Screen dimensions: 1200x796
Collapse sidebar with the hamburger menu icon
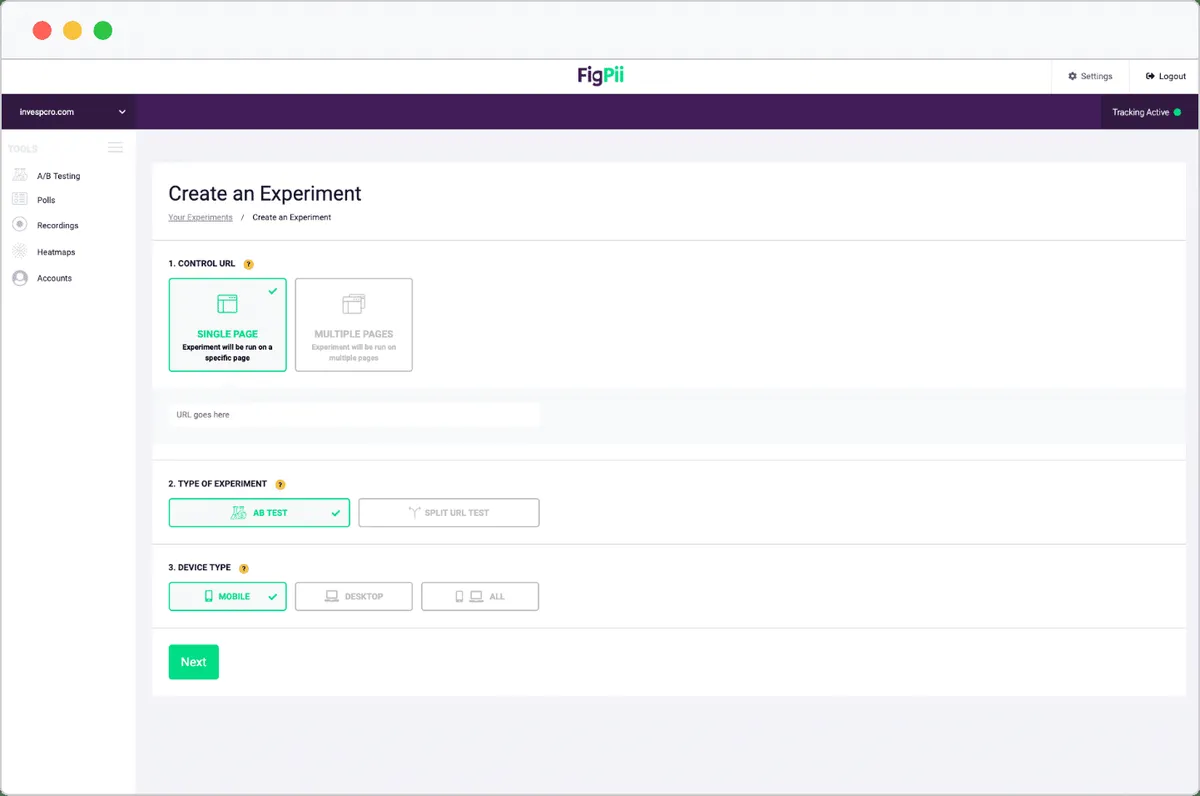click(x=115, y=148)
